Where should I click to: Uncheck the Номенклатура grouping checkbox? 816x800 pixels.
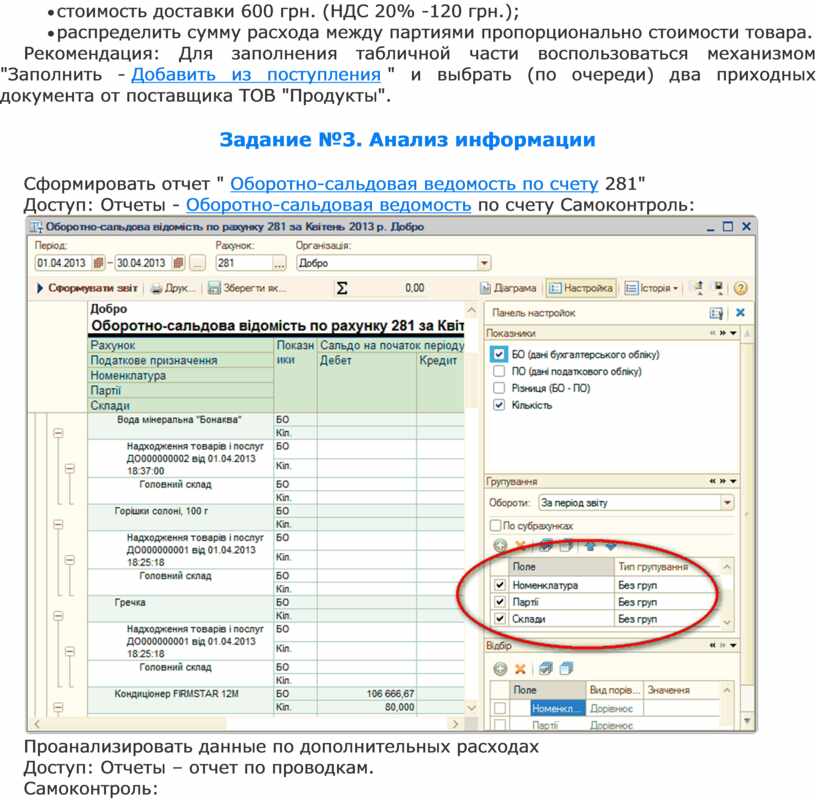(500, 585)
